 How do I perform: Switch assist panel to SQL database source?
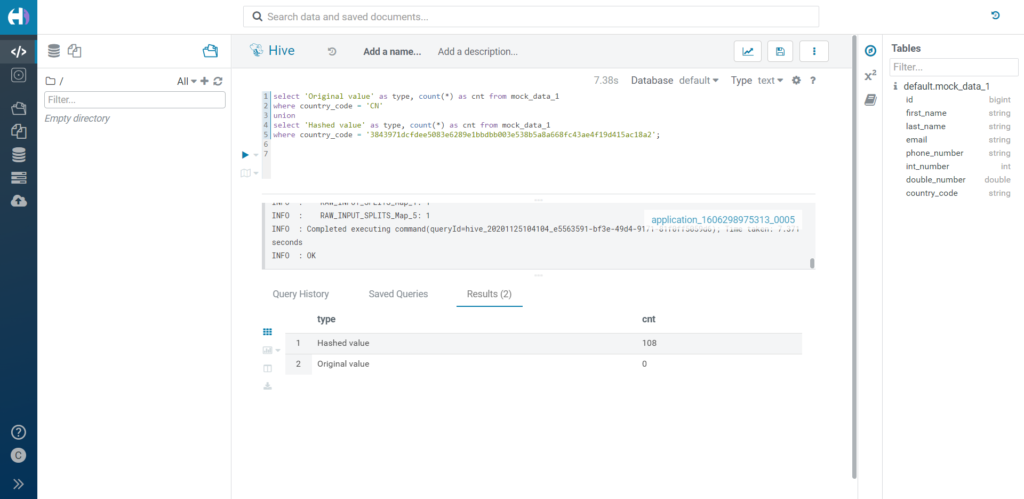point(54,51)
